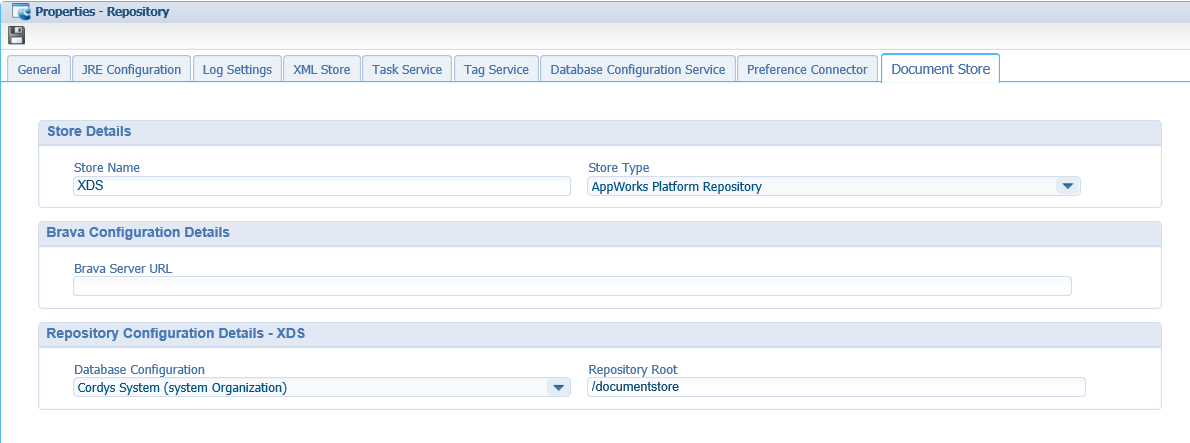The width and height of the screenshot is (1190, 443).
Task: Focus the Brava Server URL field
Action: coord(572,286)
